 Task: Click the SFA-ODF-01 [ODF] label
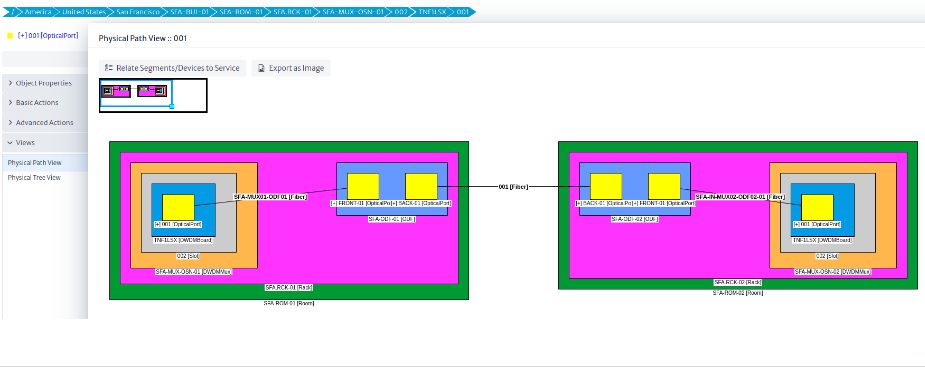pyautogui.click(x=392, y=219)
